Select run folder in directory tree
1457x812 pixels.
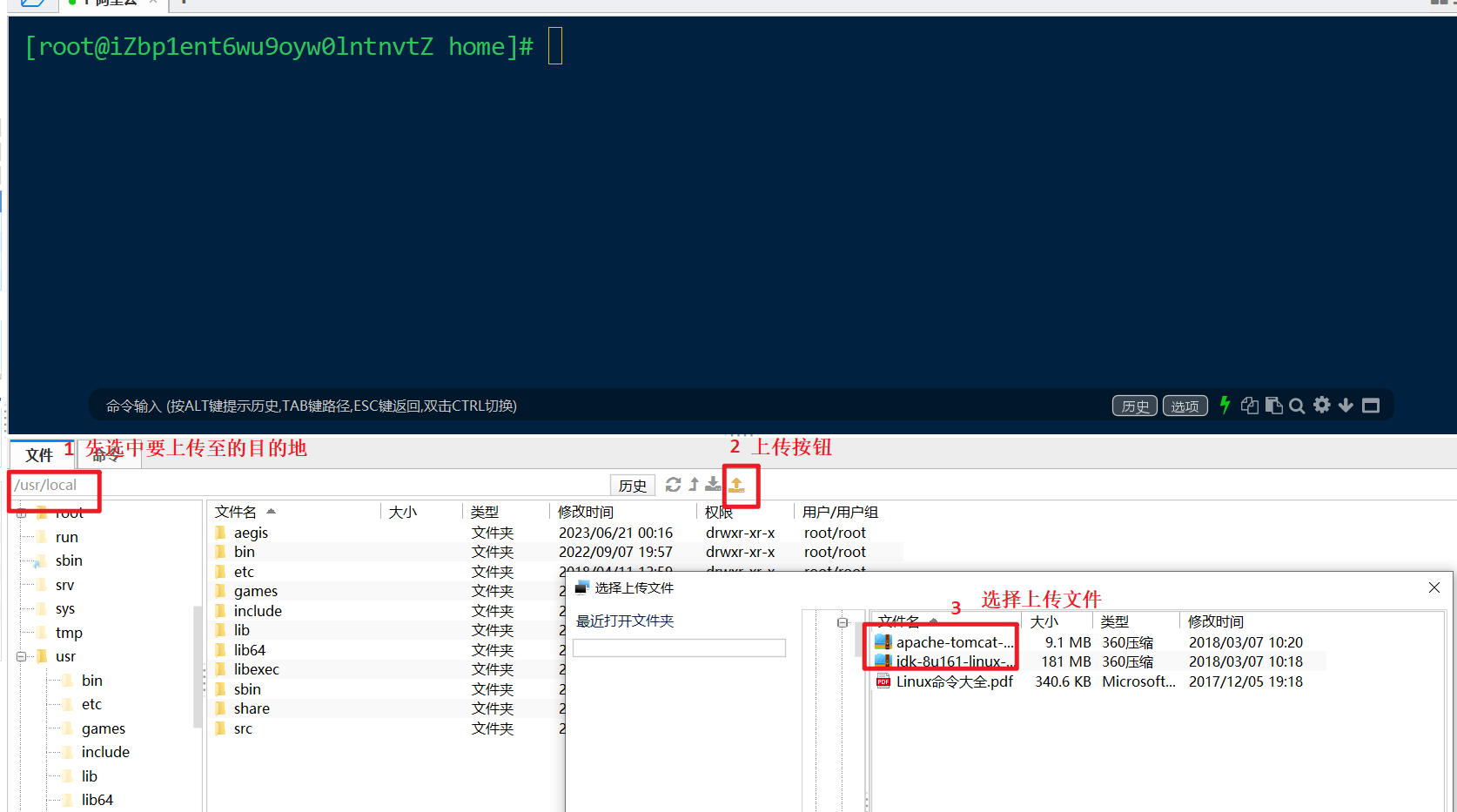pyautogui.click(x=66, y=537)
